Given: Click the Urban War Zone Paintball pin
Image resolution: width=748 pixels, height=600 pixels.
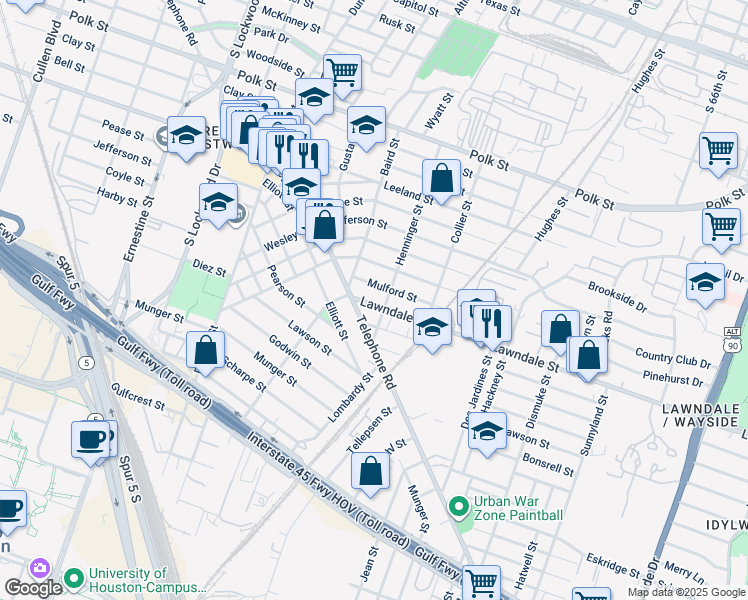Looking at the screenshot, I should [459, 508].
